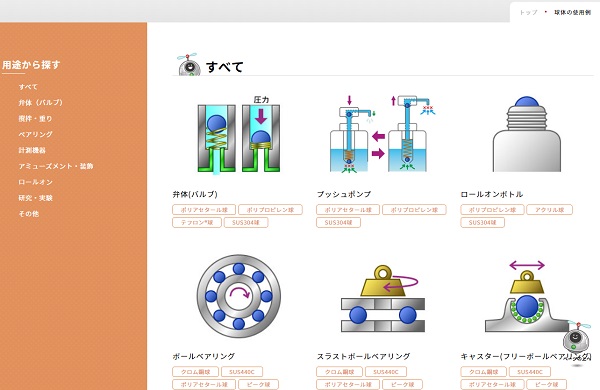Open the プッシュポンプ pump illustration
600x390 pixels.
tap(382, 134)
